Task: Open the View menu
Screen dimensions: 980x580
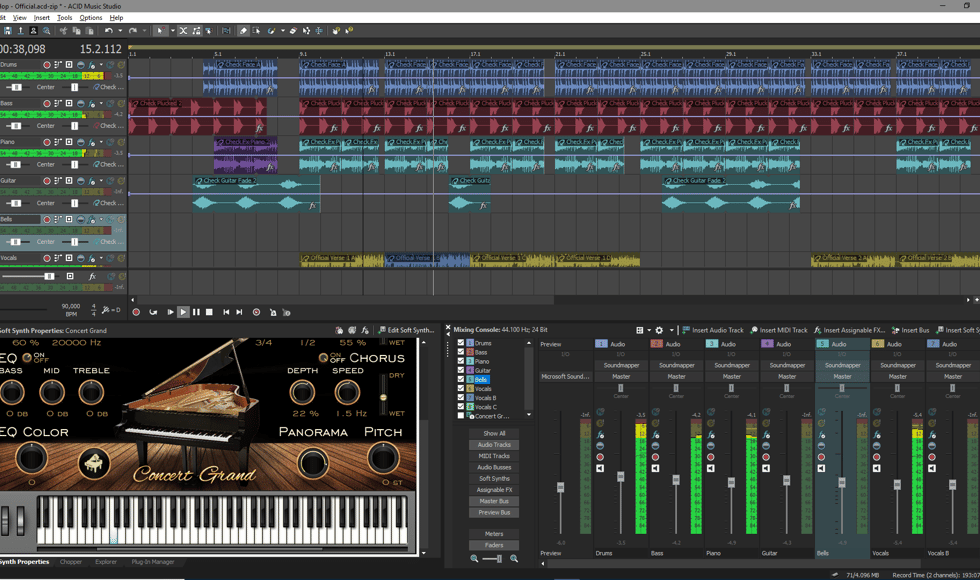Action: coord(20,18)
